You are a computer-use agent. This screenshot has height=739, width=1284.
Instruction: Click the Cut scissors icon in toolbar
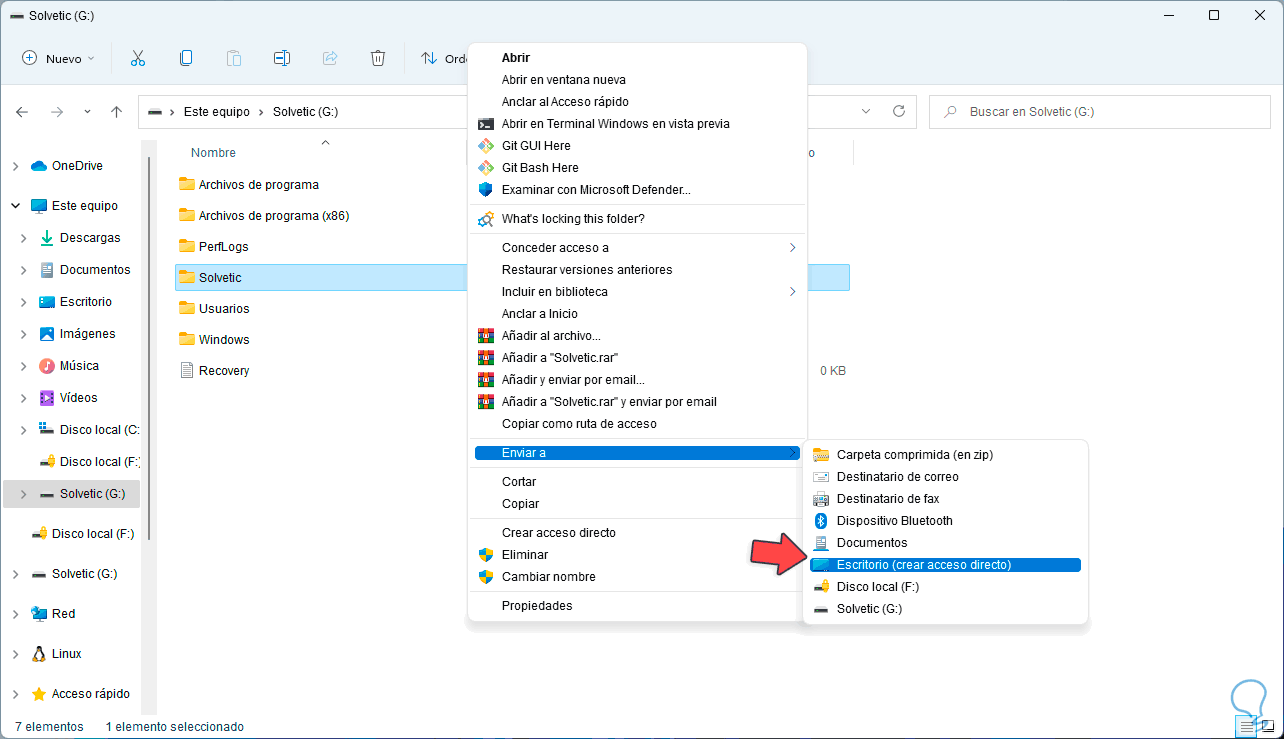(x=138, y=58)
